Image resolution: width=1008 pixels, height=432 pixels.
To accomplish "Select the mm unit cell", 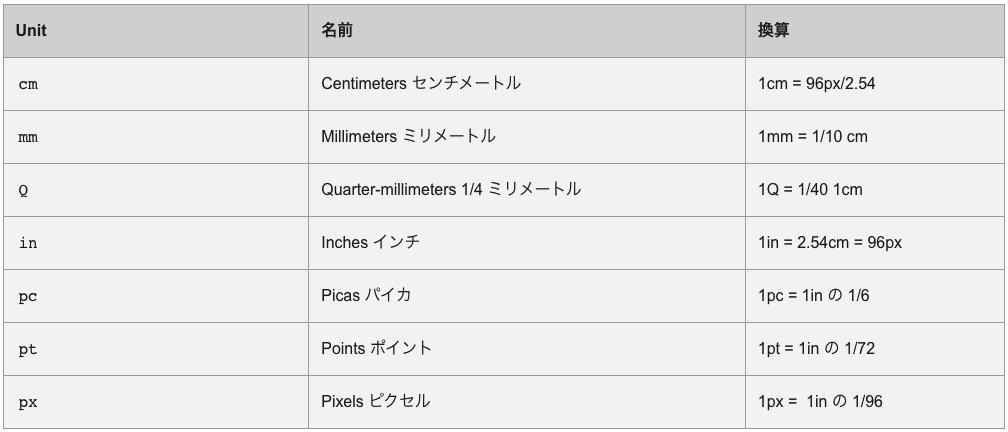I will [156, 137].
